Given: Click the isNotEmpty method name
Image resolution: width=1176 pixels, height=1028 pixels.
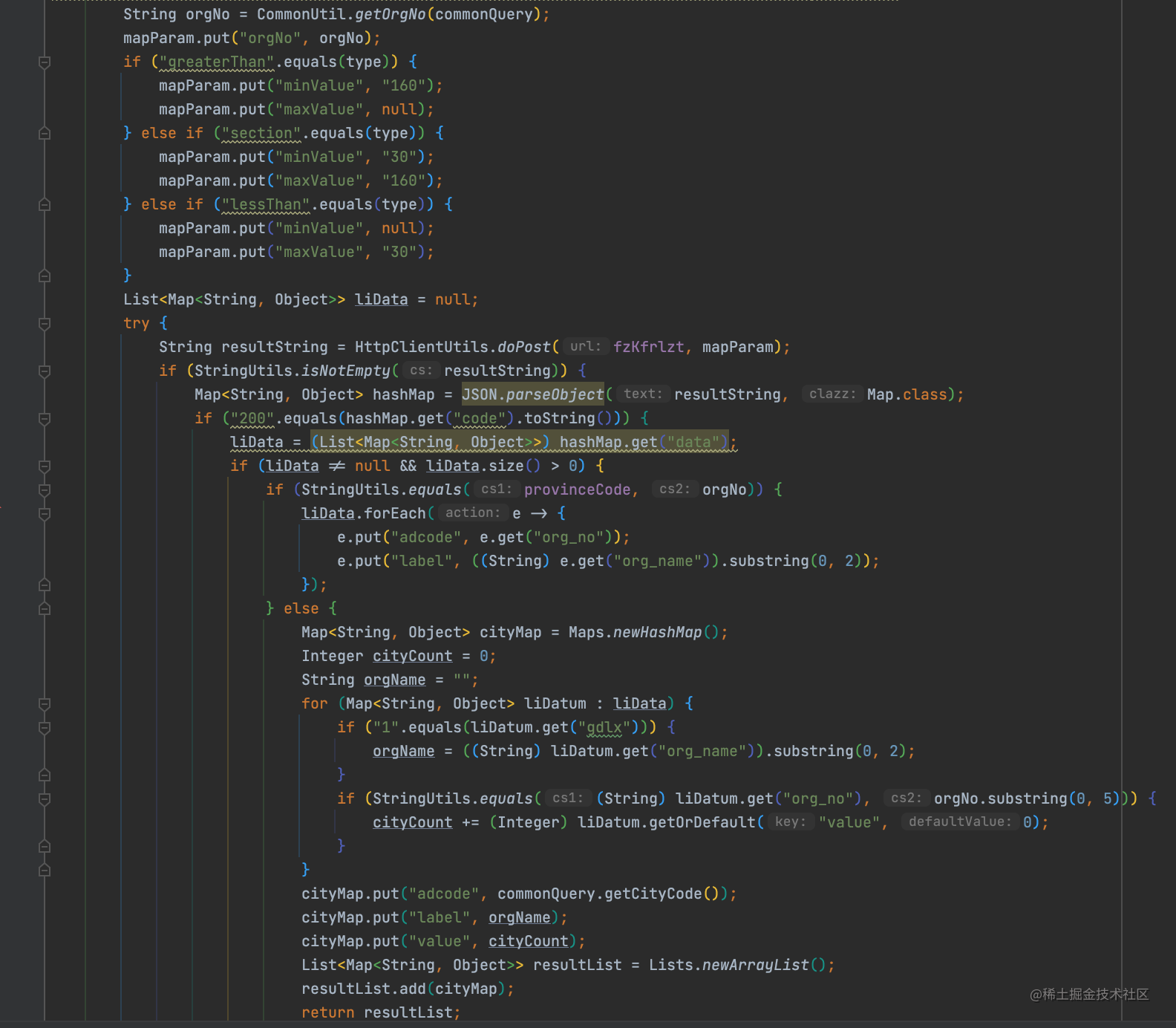Looking at the screenshot, I should point(346,371).
